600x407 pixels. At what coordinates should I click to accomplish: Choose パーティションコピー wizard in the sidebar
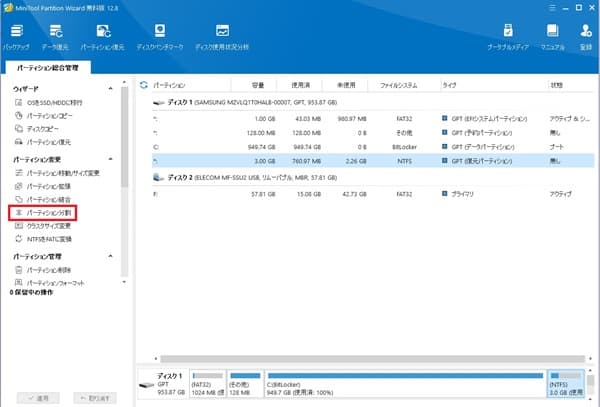44,116
